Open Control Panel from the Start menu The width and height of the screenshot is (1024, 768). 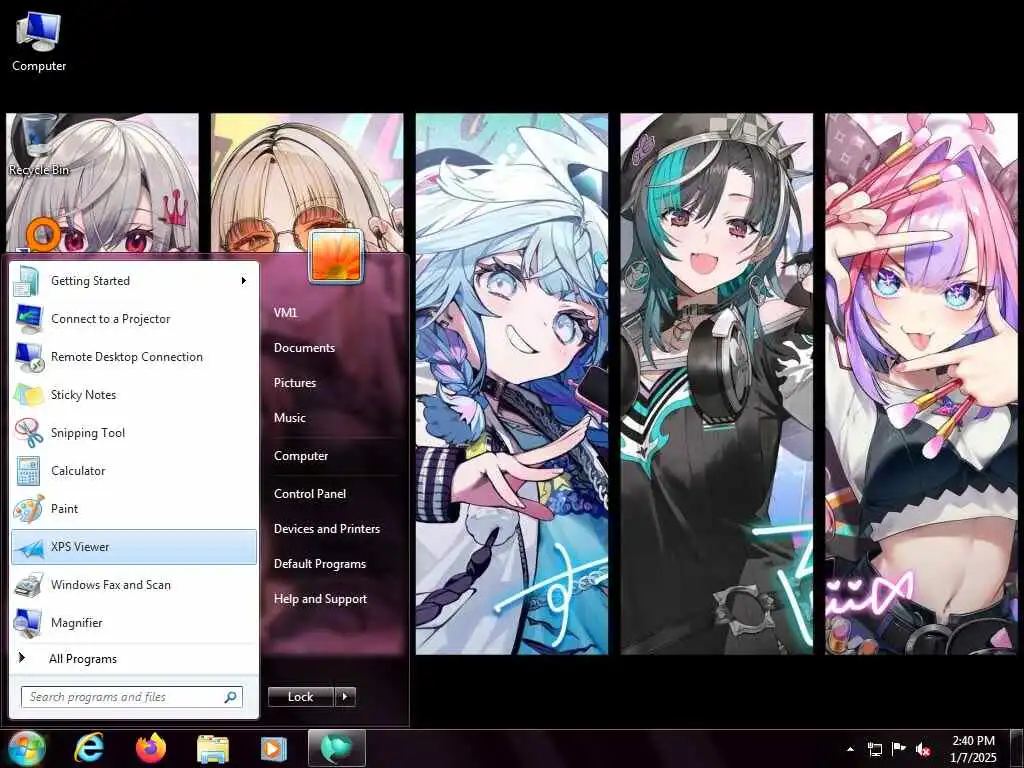tap(310, 494)
